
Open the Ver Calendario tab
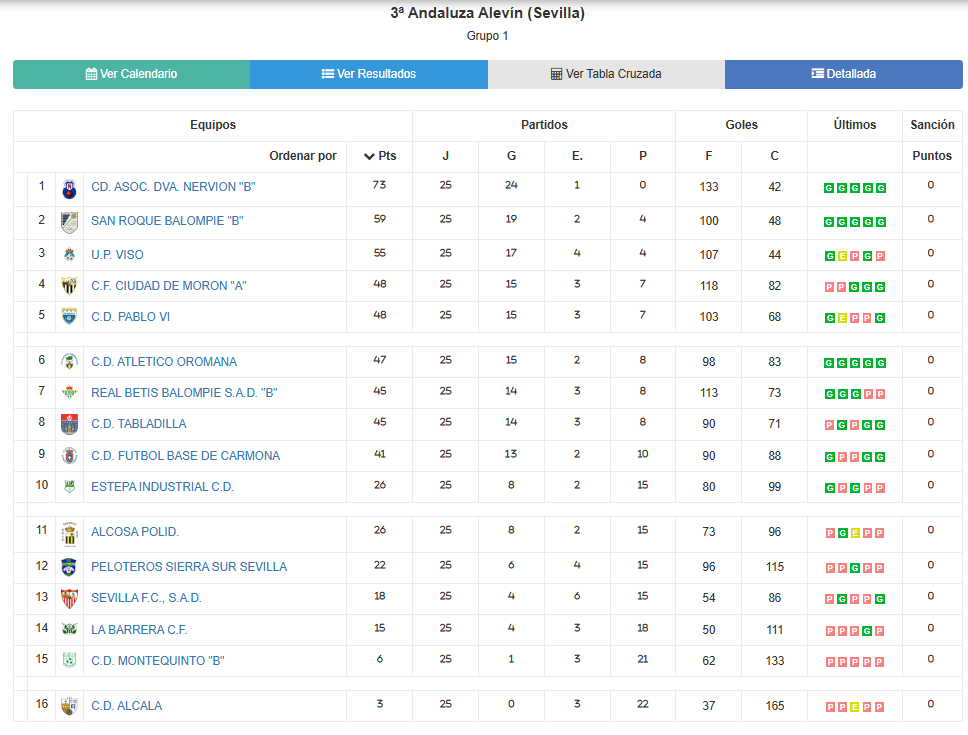coord(131,74)
